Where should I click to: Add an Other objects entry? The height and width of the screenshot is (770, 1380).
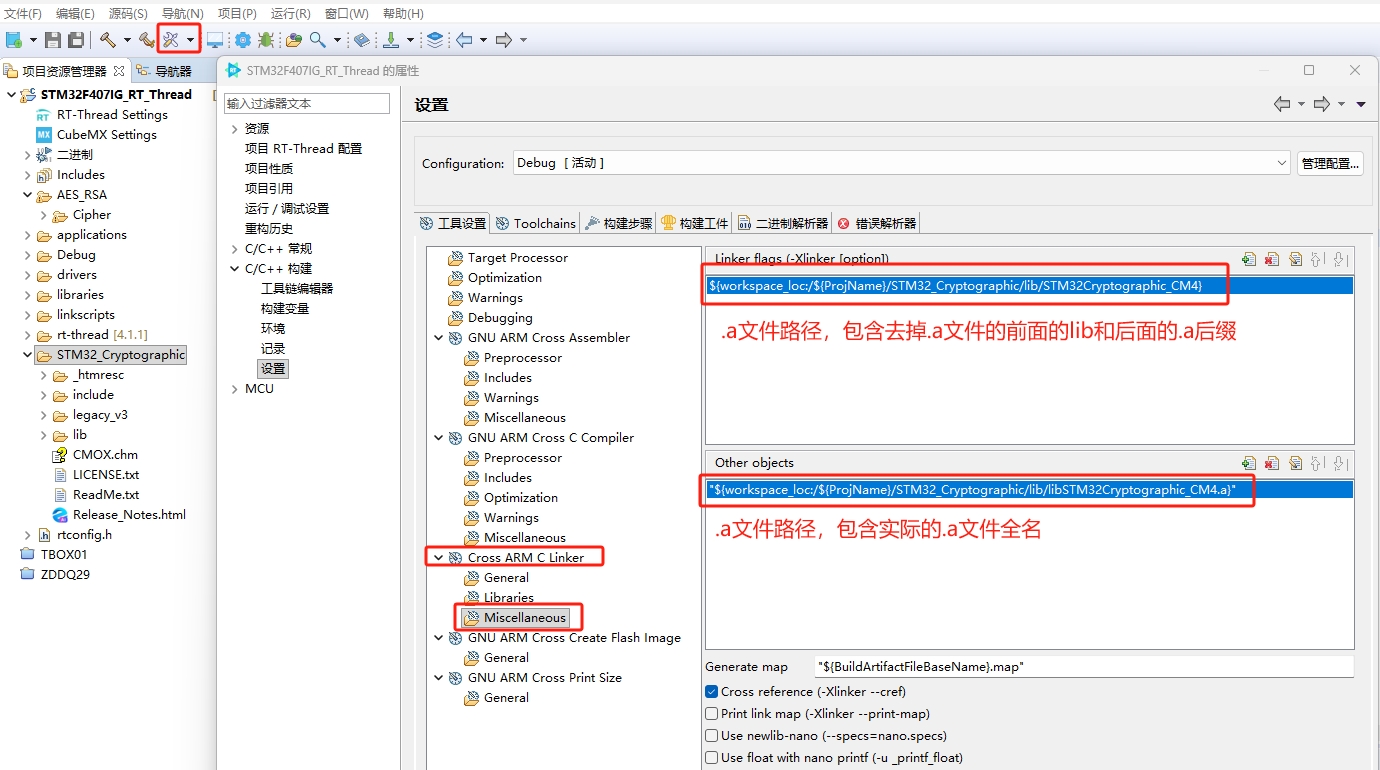pos(1249,463)
